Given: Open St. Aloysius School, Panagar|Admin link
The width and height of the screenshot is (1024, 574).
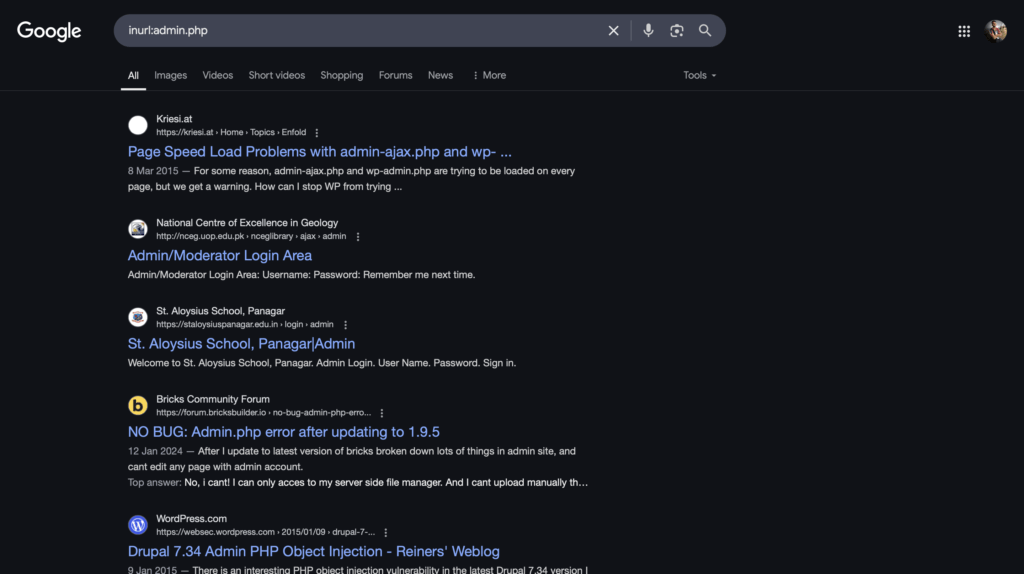Looking at the screenshot, I should [x=242, y=343].
